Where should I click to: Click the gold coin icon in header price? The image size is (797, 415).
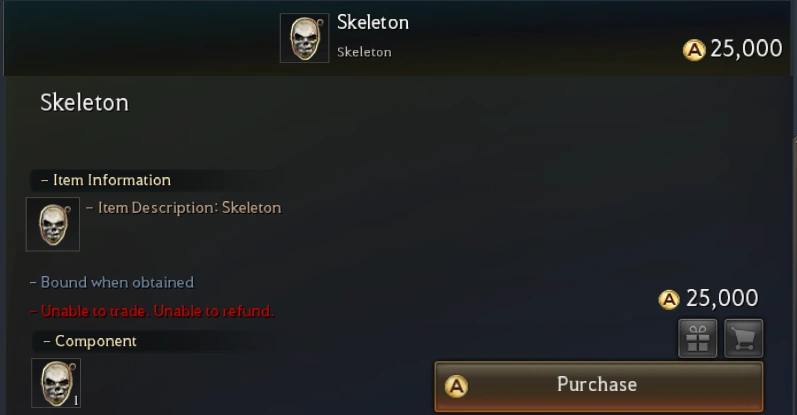[x=694, y=50]
